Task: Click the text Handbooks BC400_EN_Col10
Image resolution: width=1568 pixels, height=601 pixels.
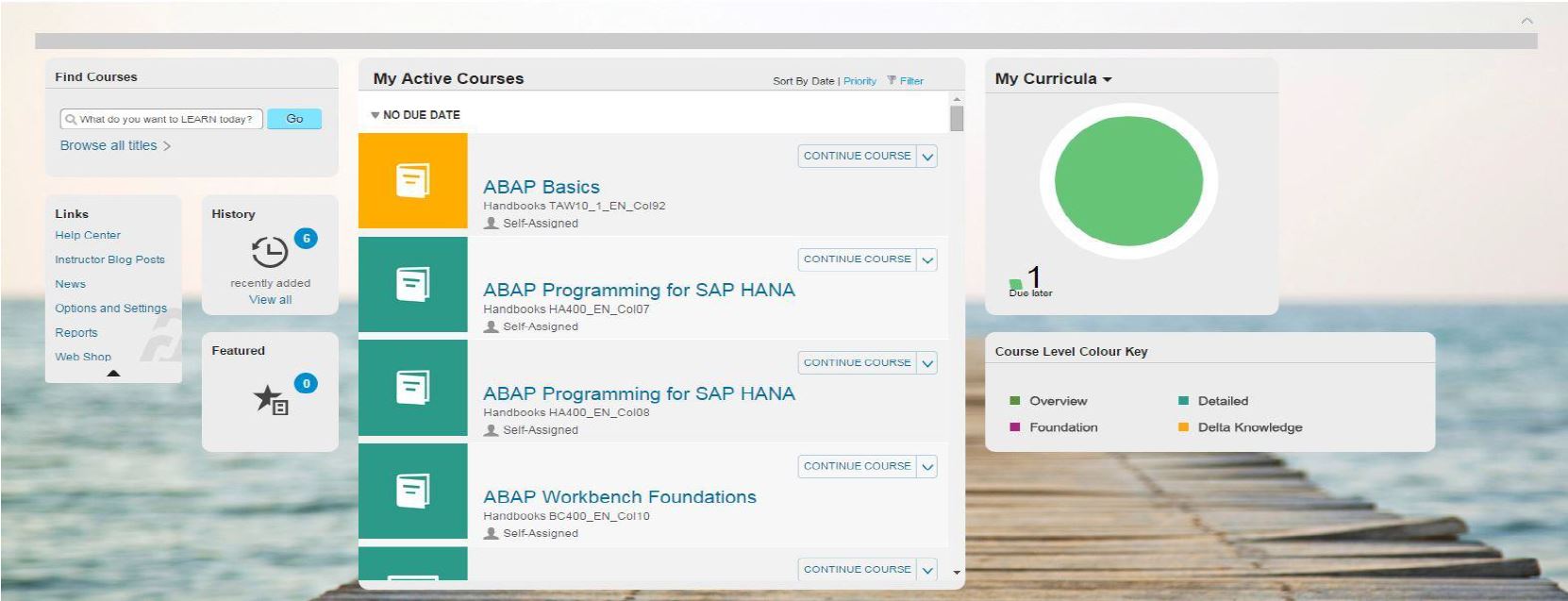Action: [x=566, y=516]
